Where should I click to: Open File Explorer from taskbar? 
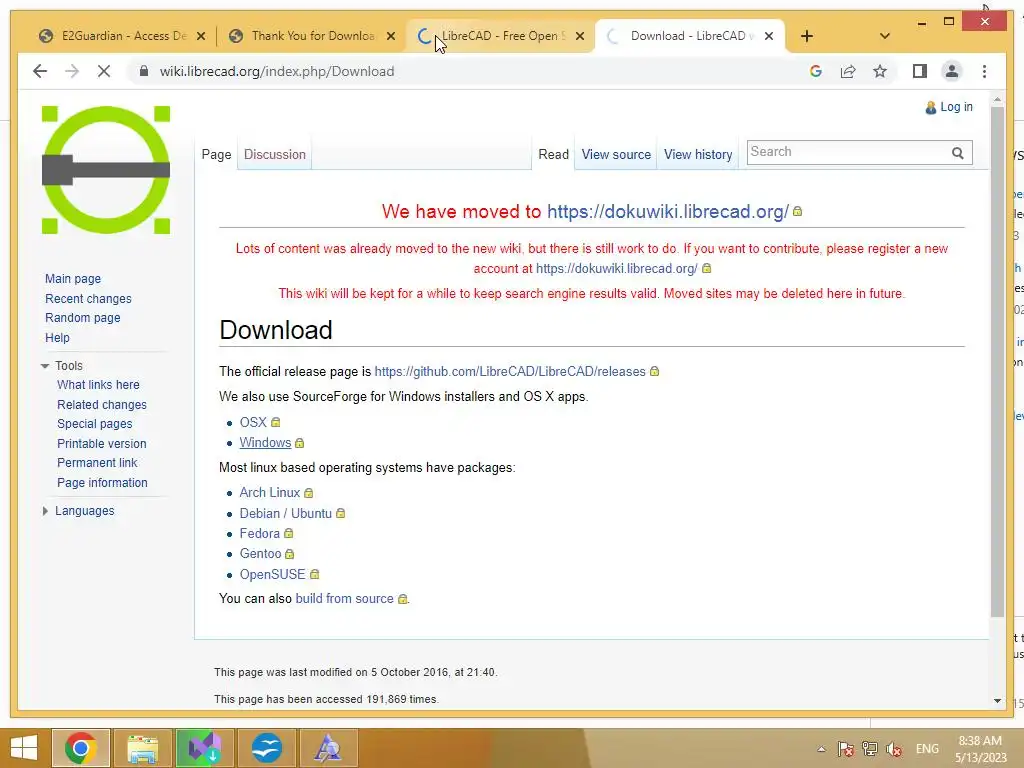point(142,748)
